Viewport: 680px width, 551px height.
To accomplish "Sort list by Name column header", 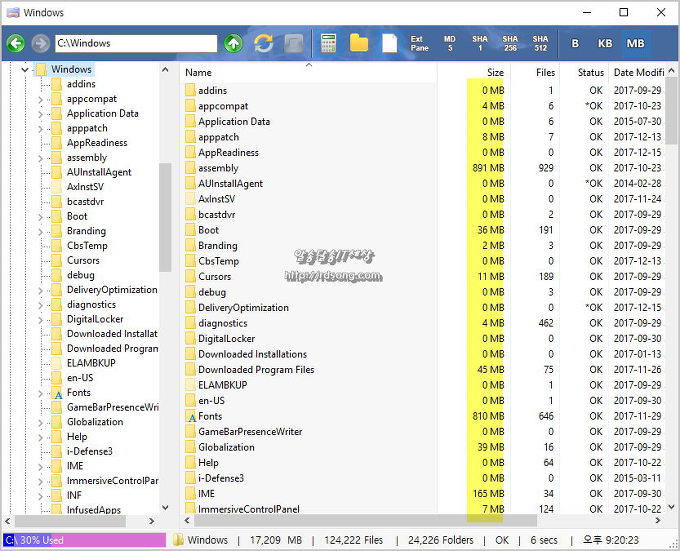I will [308, 72].
